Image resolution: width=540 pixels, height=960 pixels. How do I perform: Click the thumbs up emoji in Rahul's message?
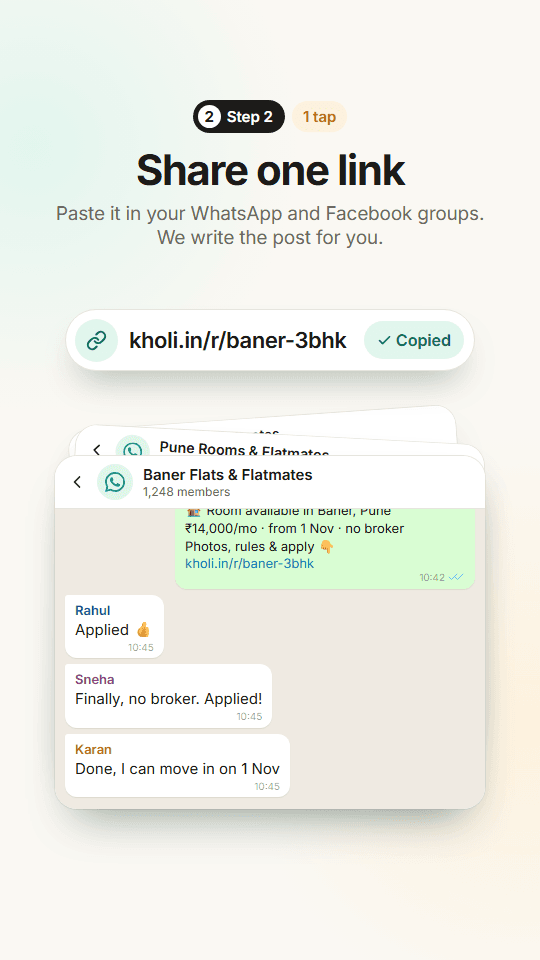143,629
